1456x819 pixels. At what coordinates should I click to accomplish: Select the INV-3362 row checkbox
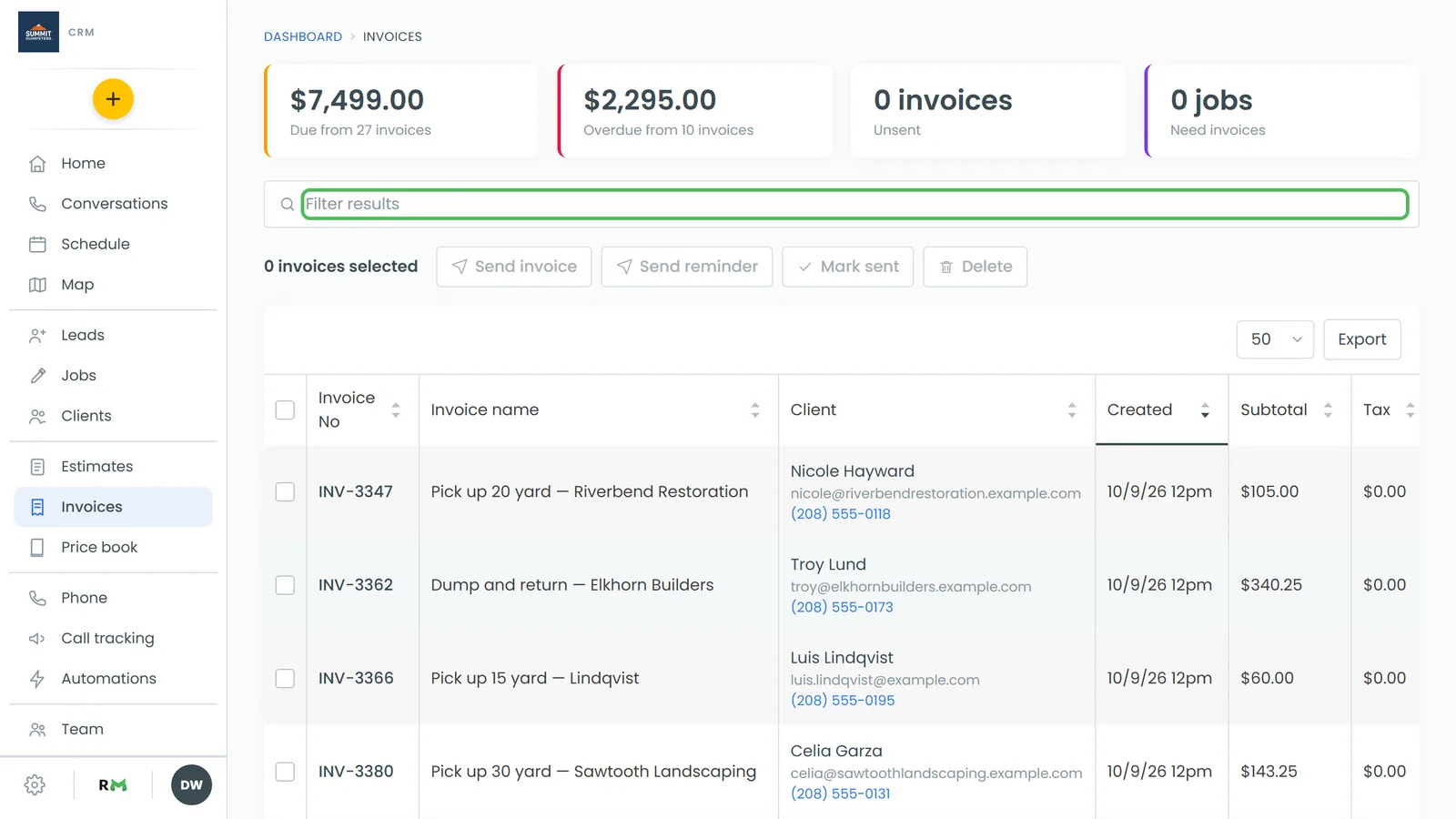[285, 585]
